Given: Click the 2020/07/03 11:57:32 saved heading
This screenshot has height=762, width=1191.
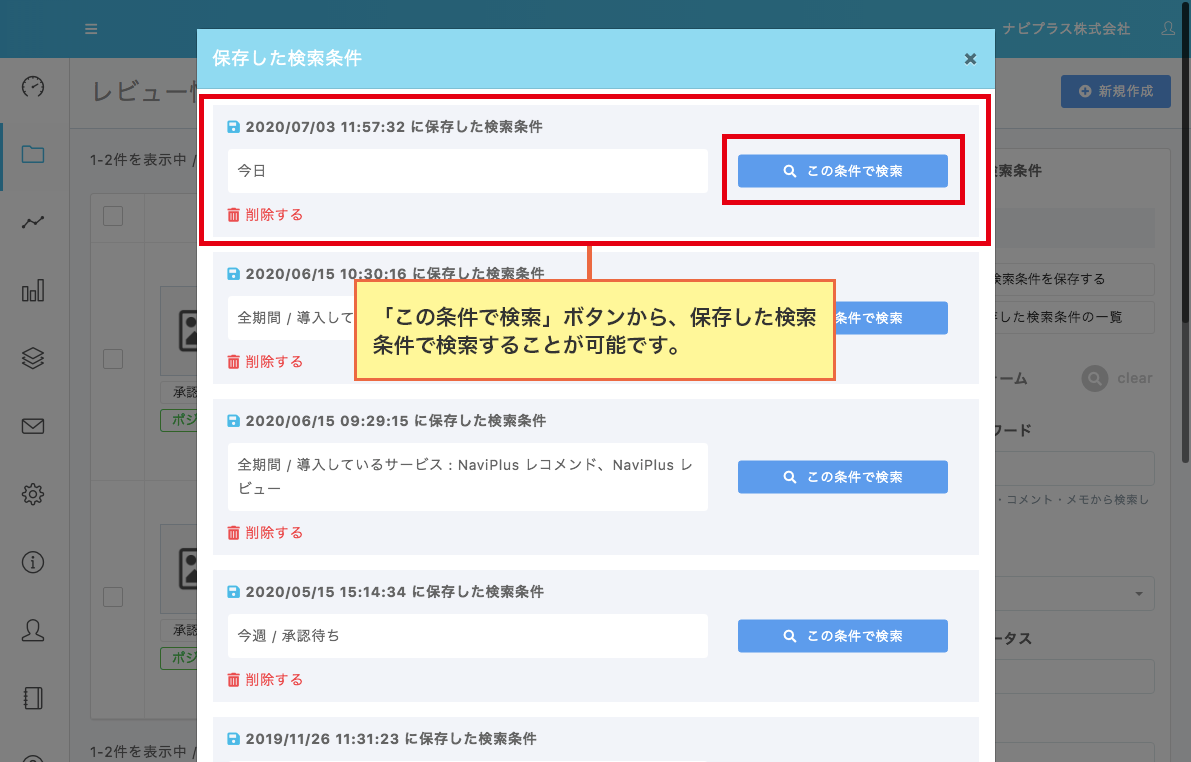Looking at the screenshot, I should point(393,127).
